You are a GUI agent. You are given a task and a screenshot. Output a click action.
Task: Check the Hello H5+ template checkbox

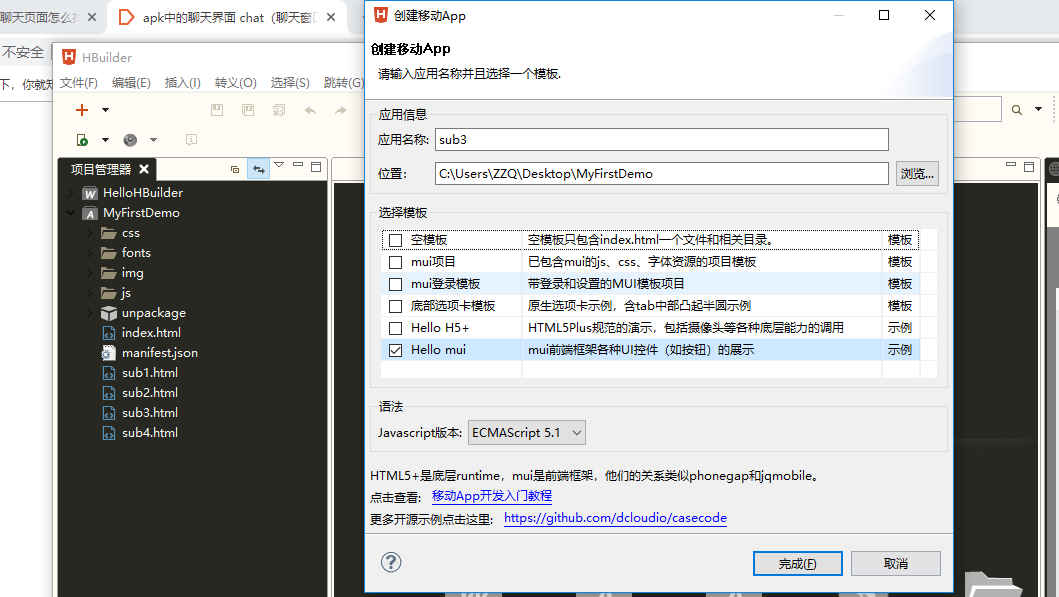[x=396, y=328]
